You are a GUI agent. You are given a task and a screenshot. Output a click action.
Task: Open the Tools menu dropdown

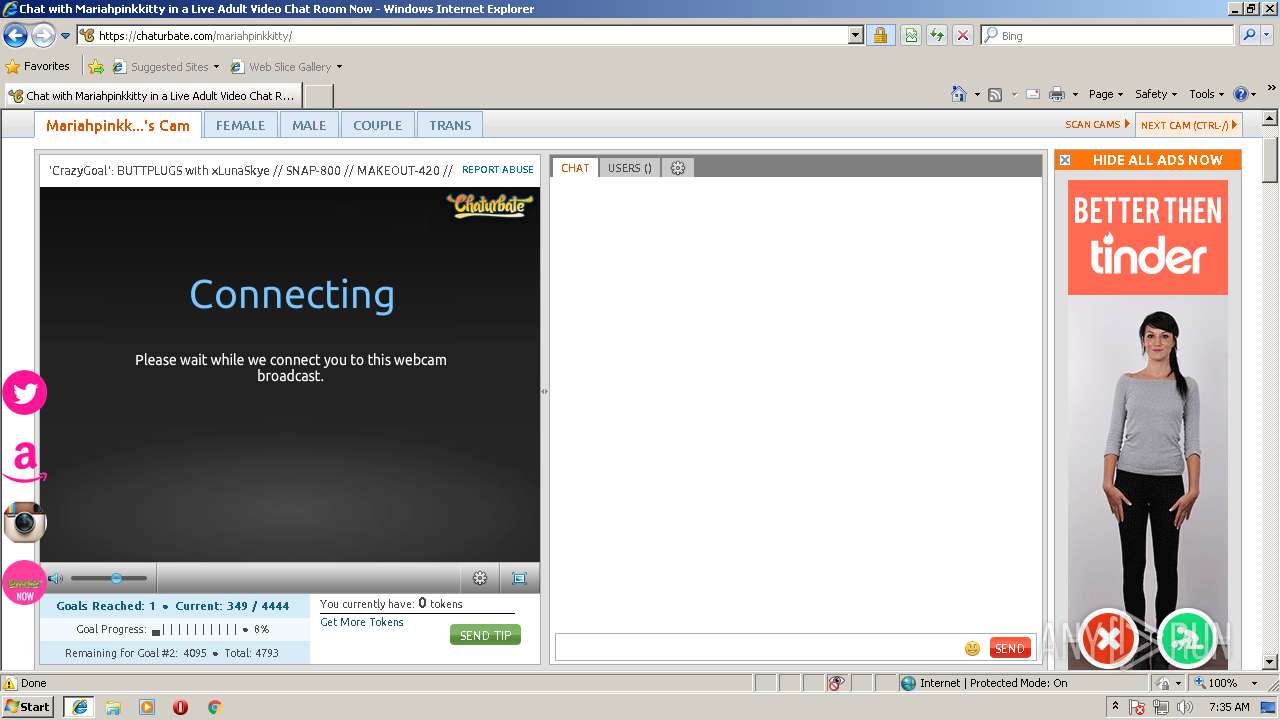[1207, 94]
